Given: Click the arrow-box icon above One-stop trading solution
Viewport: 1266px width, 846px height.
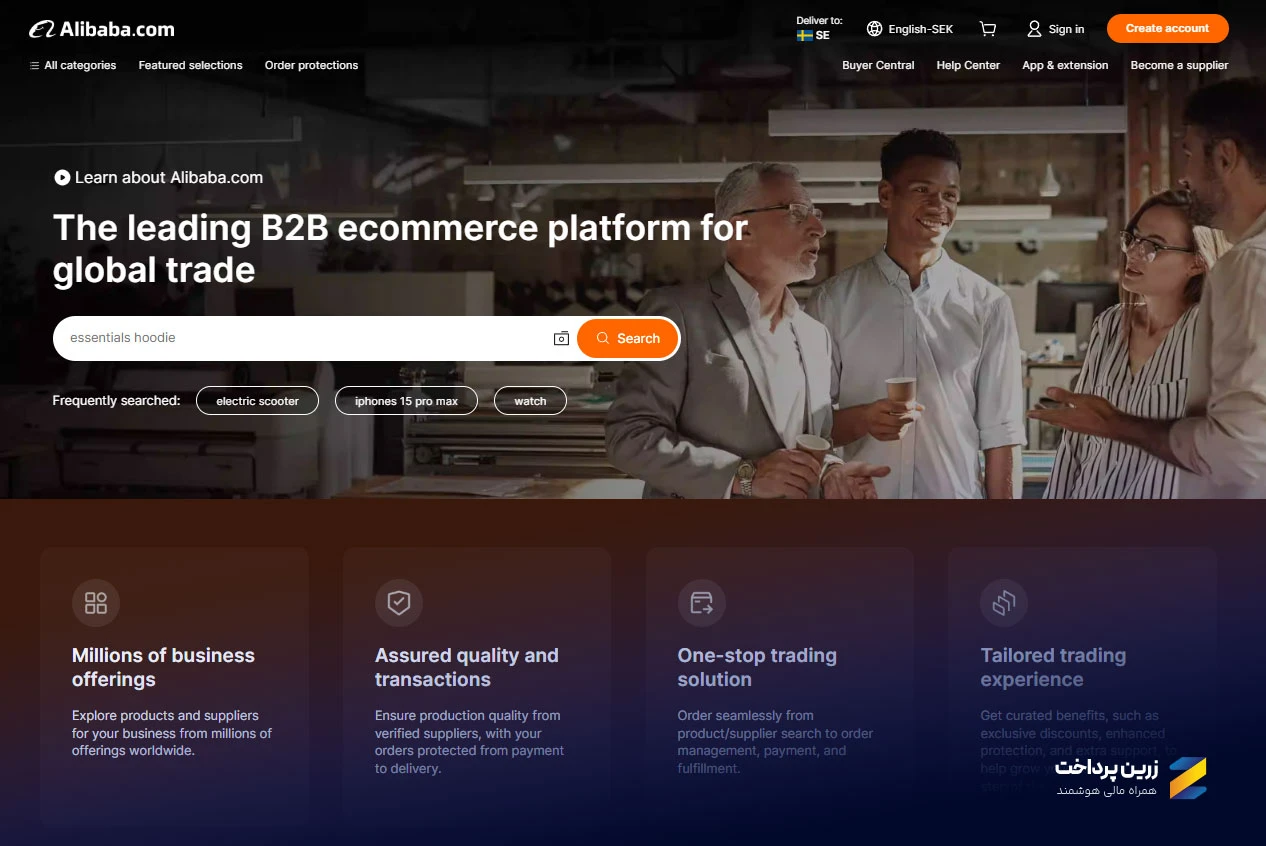Looking at the screenshot, I should click(x=701, y=603).
